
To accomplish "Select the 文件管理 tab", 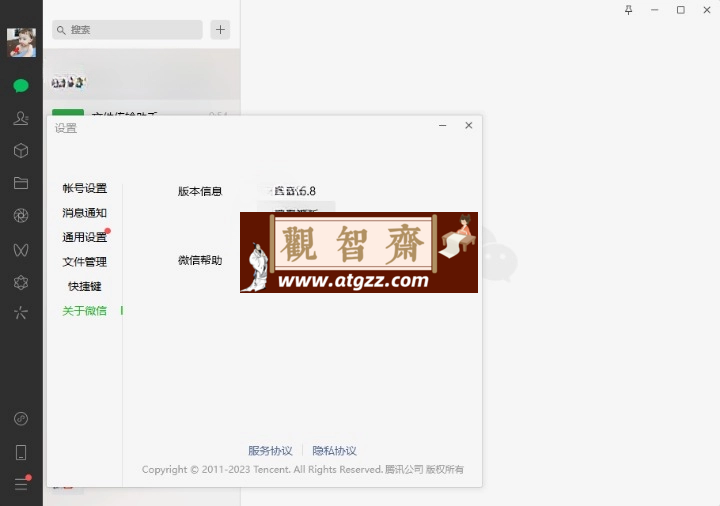I will [84, 262].
